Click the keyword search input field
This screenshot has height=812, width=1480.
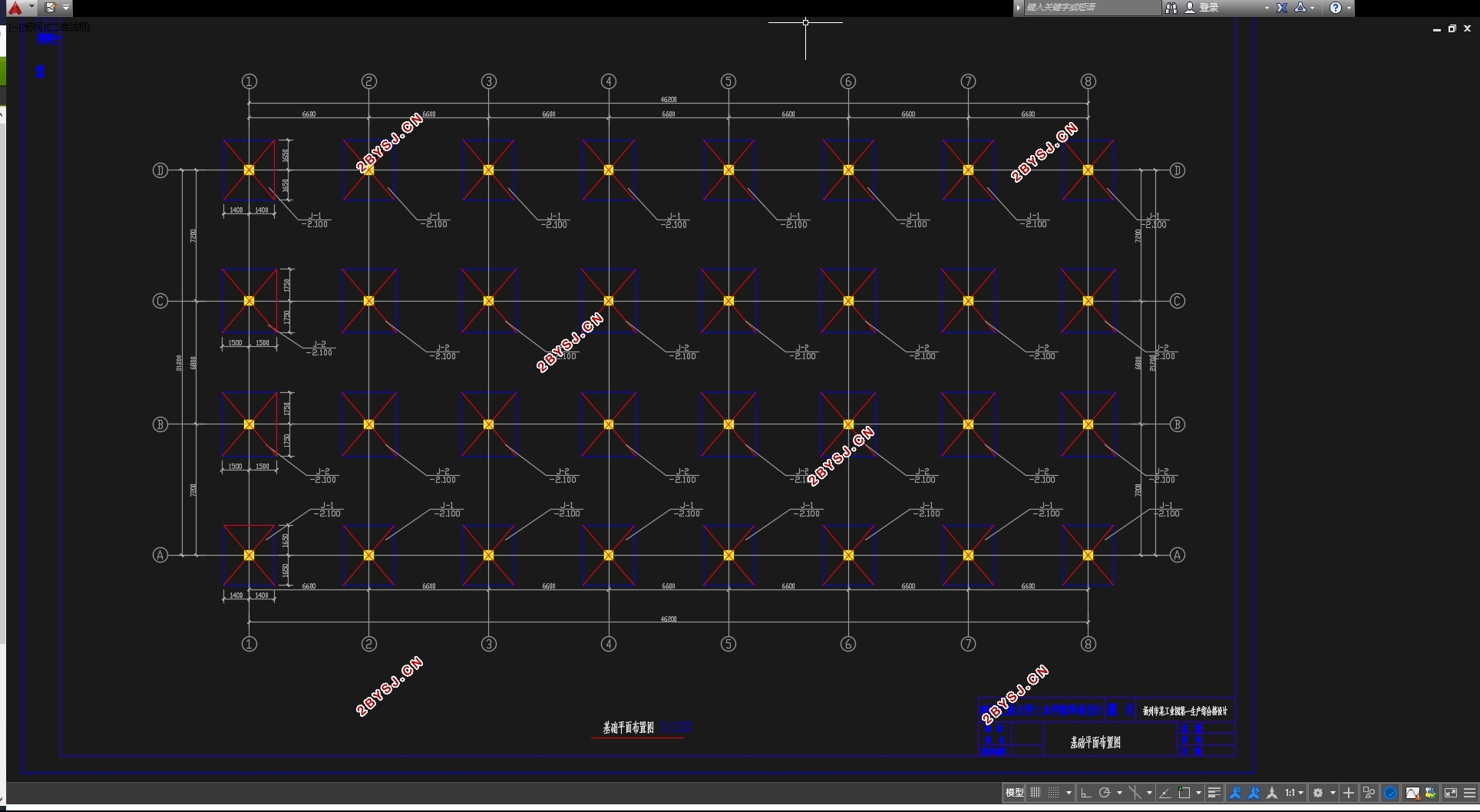click(1092, 8)
